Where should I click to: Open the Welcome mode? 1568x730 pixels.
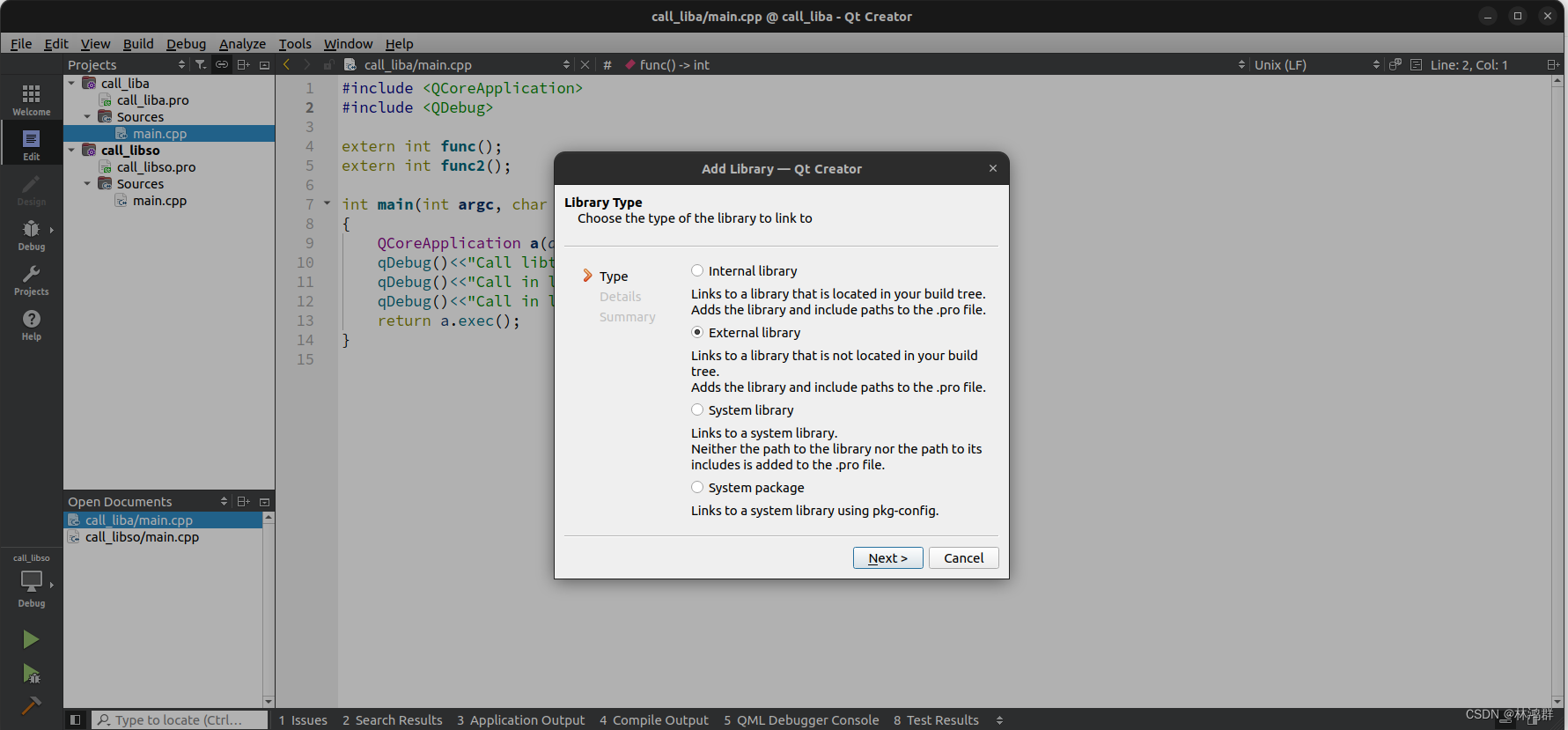pos(31,100)
